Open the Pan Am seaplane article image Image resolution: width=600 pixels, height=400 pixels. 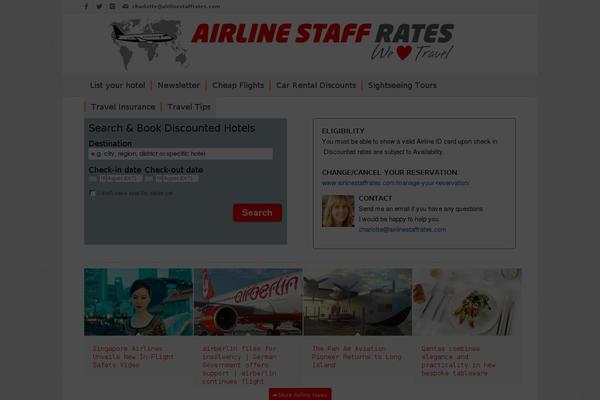point(358,302)
